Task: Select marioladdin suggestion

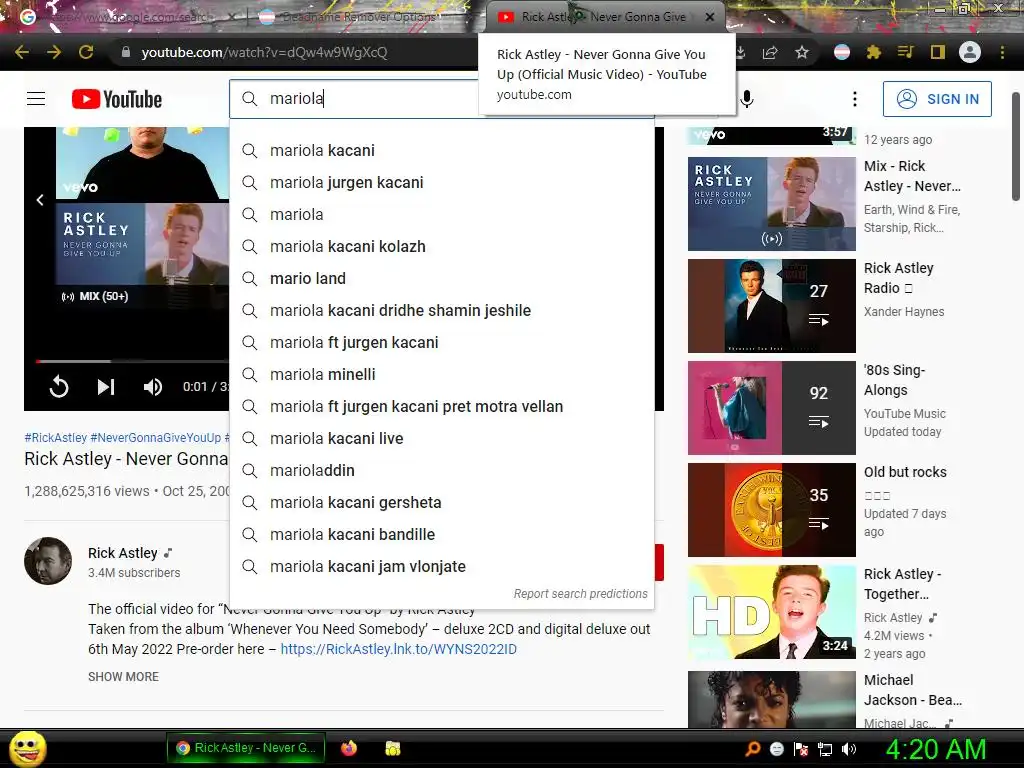Action: tap(442, 470)
